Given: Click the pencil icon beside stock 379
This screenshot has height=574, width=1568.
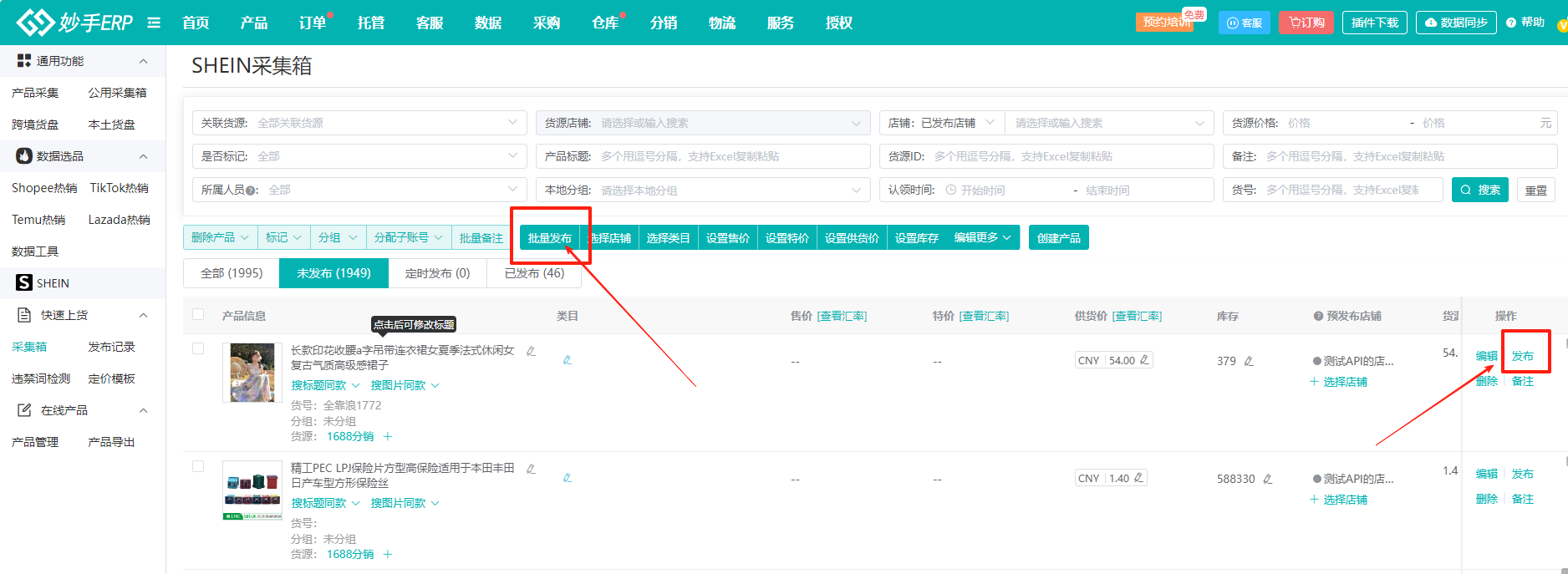Looking at the screenshot, I should click(1249, 361).
